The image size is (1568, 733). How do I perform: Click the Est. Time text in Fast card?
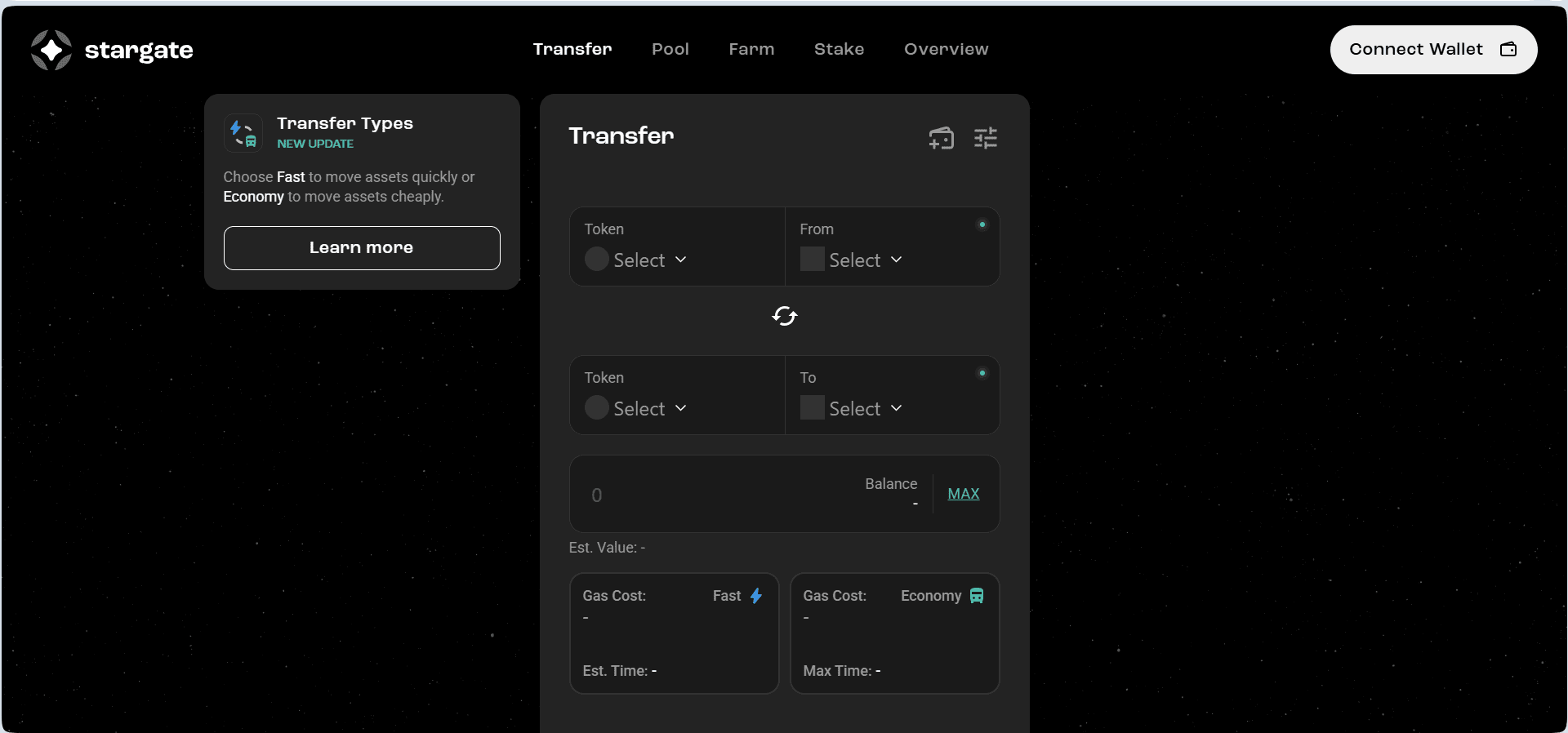point(620,671)
